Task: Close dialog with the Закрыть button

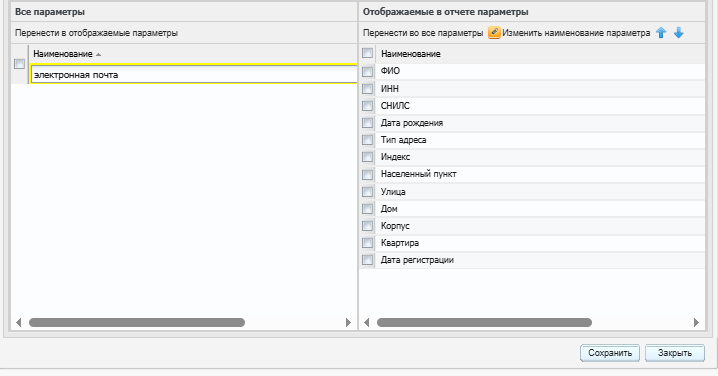Action: (675, 353)
